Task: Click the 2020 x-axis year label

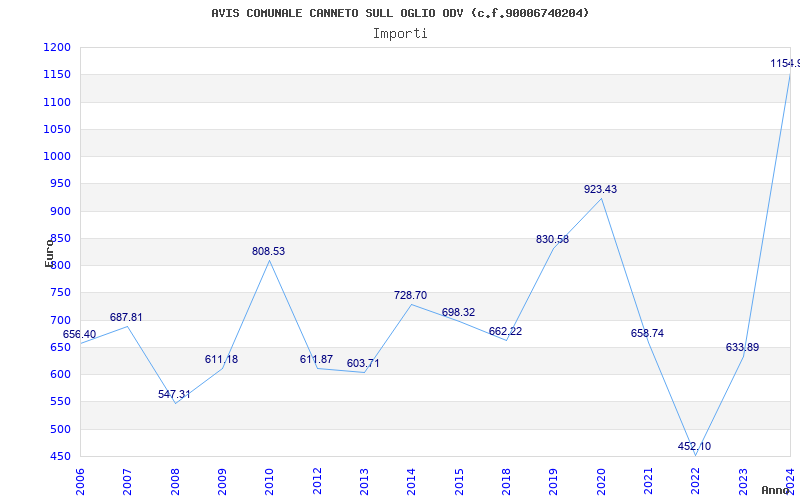Action: coord(601,482)
